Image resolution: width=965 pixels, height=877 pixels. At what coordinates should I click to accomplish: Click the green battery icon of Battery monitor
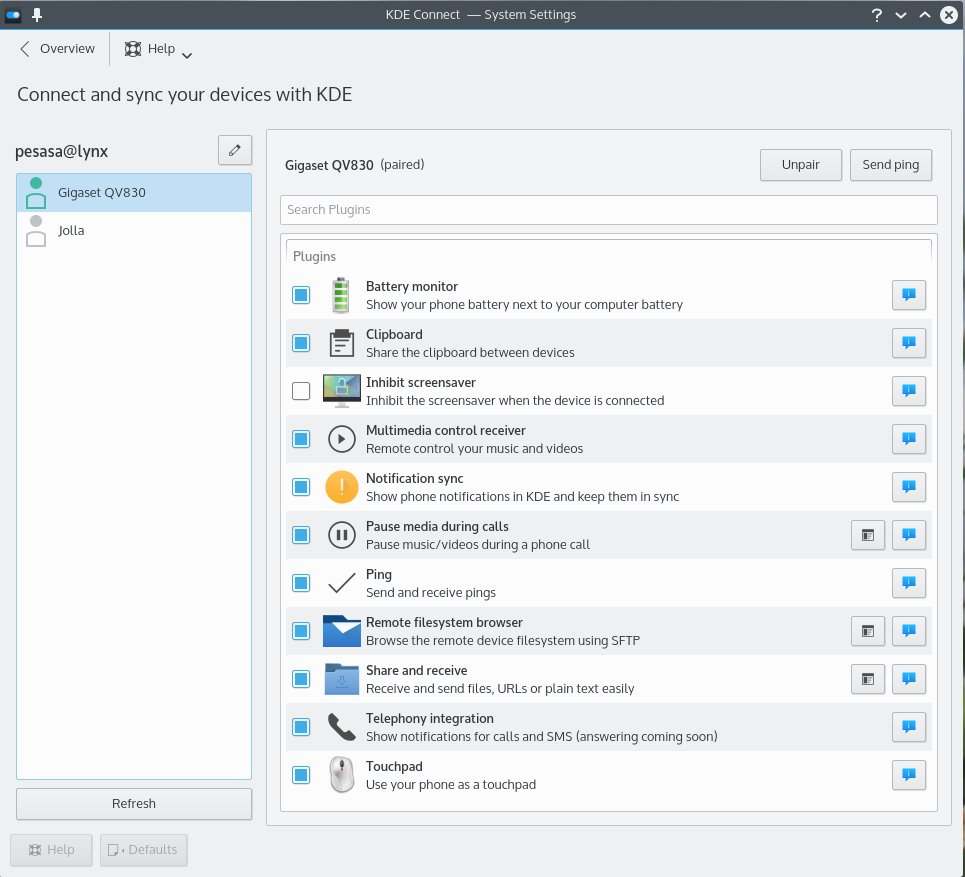tap(341, 295)
